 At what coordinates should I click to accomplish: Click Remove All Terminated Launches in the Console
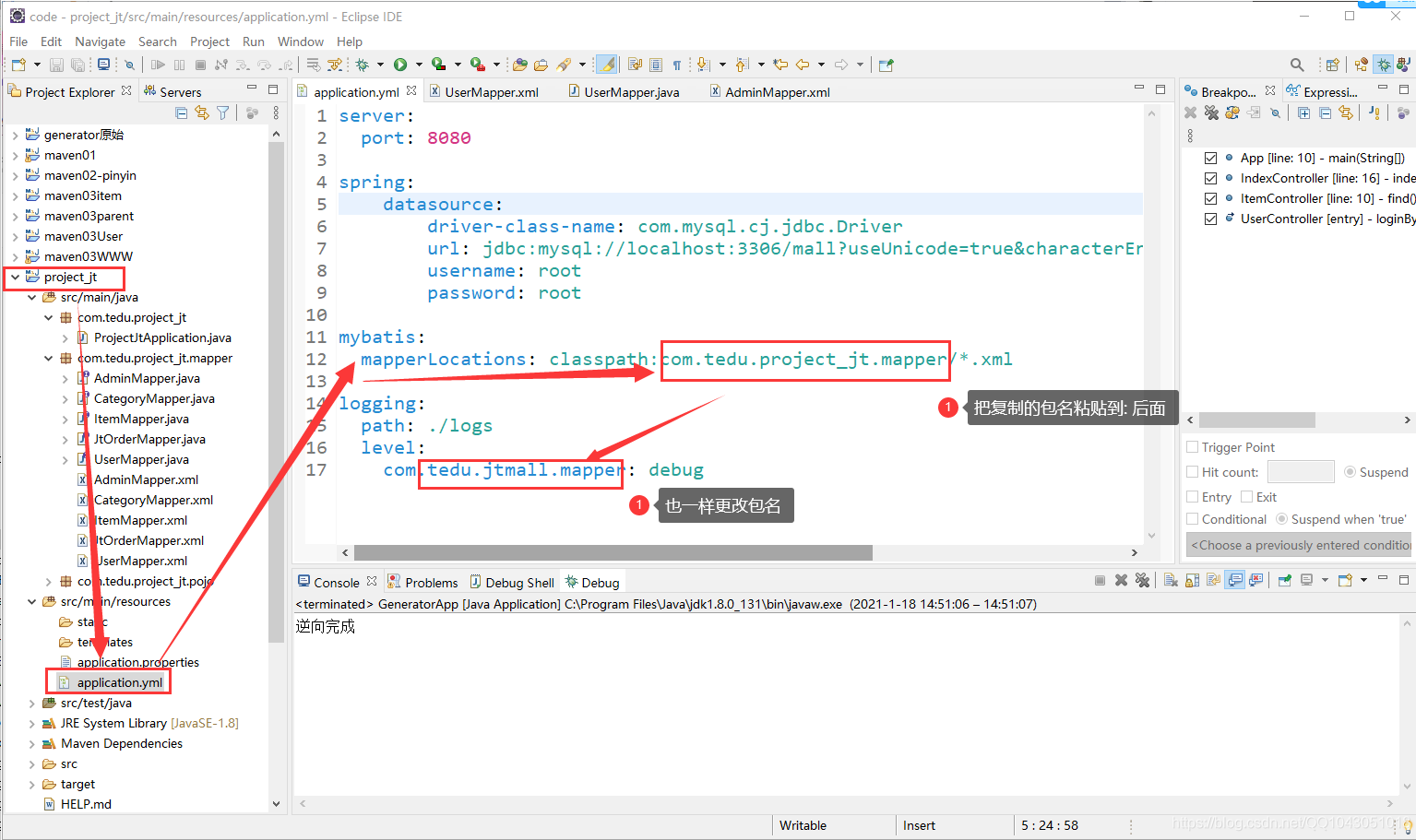point(1142,580)
